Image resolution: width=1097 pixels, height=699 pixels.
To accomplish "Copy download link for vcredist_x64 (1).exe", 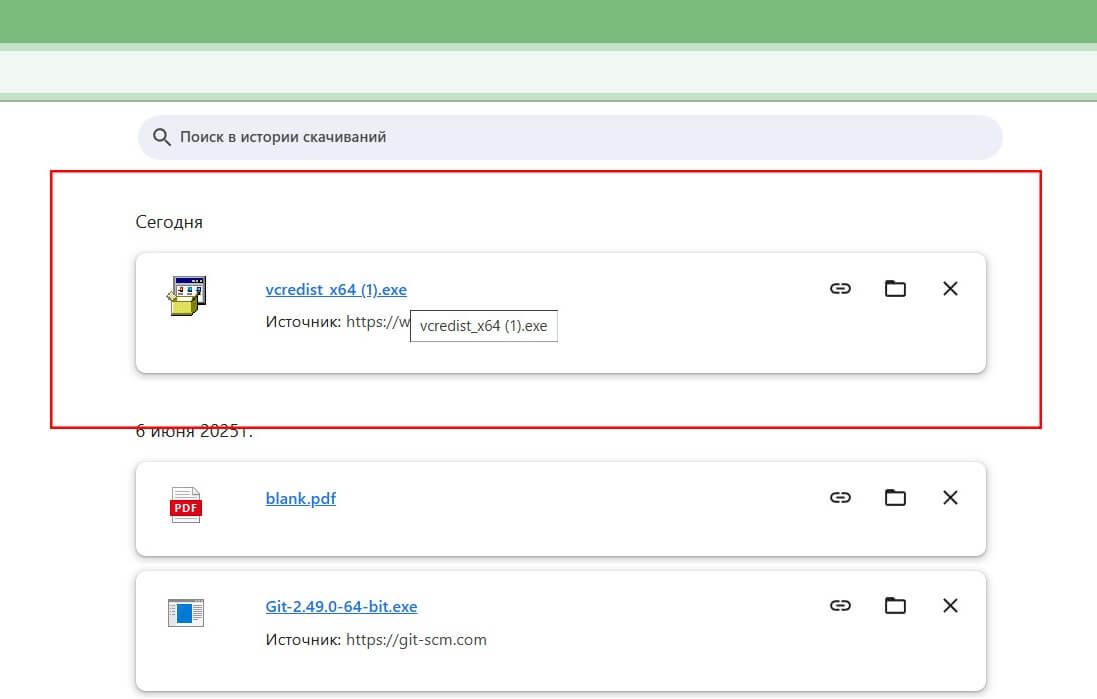I will (x=840, y=289).
